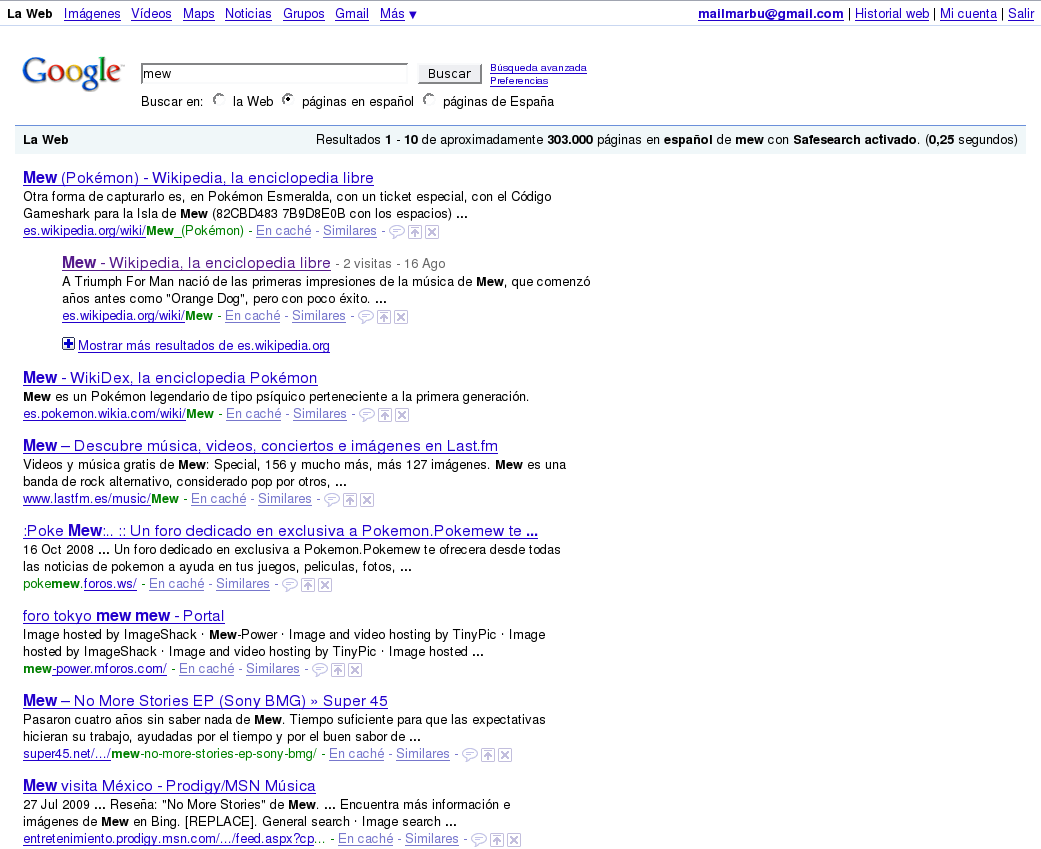The height and width of the screenshot is (849, 1041).
Task: Open the www.lastfm.es/music/Mew URL link
Action: [x=101, y=499]
